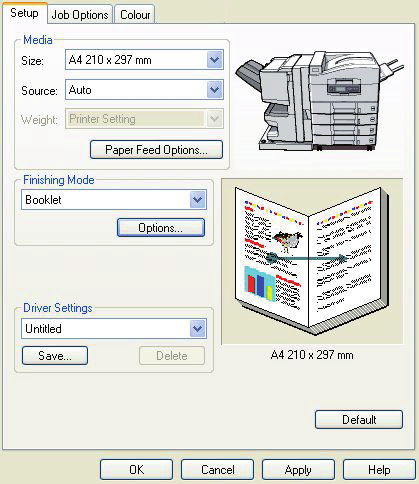Open the Finishing Mode Options button
This screenshot has width=419, height=484.
coord(161,228)
